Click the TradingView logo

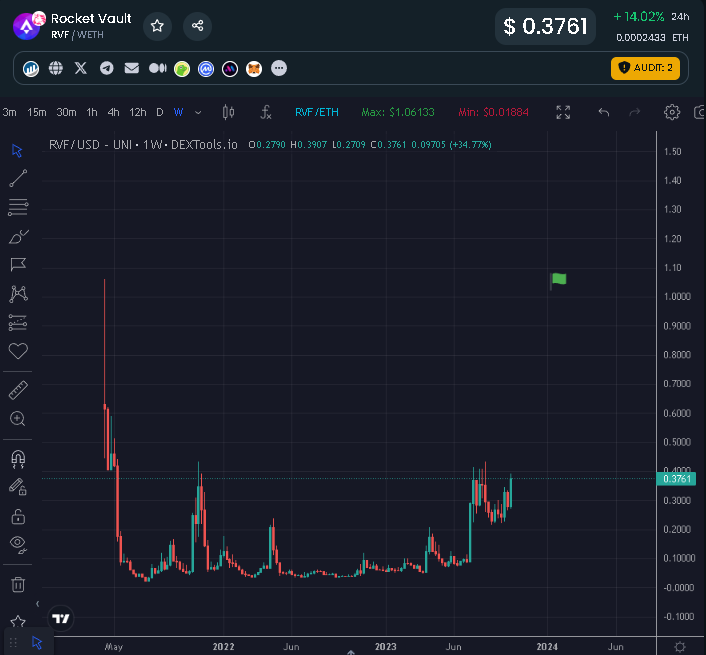coord(61,619)
